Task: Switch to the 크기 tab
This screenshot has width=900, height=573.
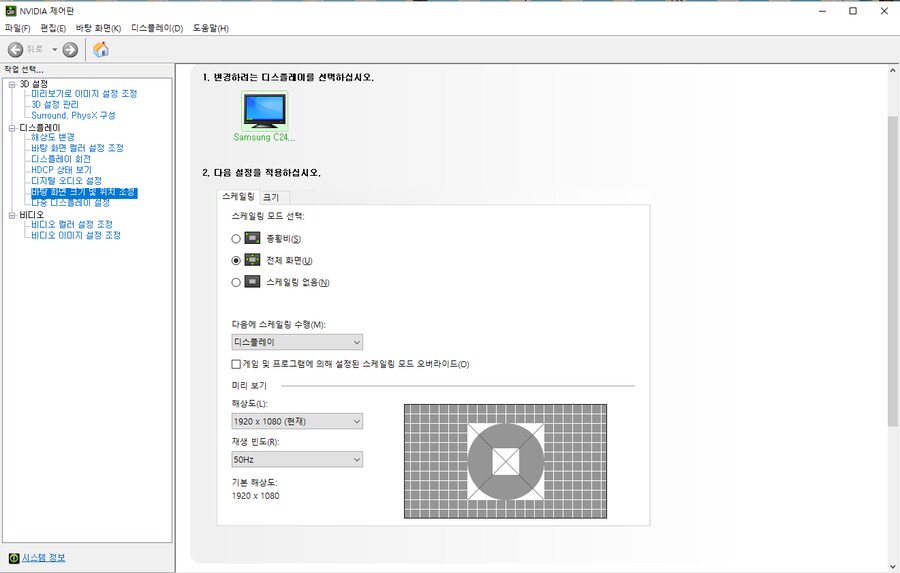Action: click(x=270, y=197)
